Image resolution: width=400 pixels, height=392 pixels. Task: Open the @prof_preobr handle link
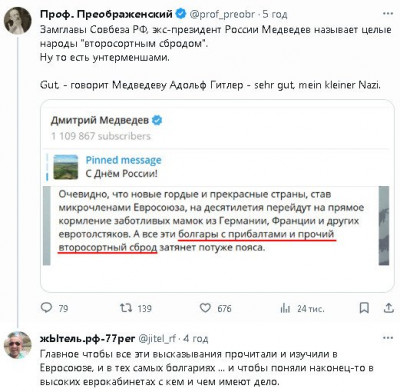tap(222, 14)
